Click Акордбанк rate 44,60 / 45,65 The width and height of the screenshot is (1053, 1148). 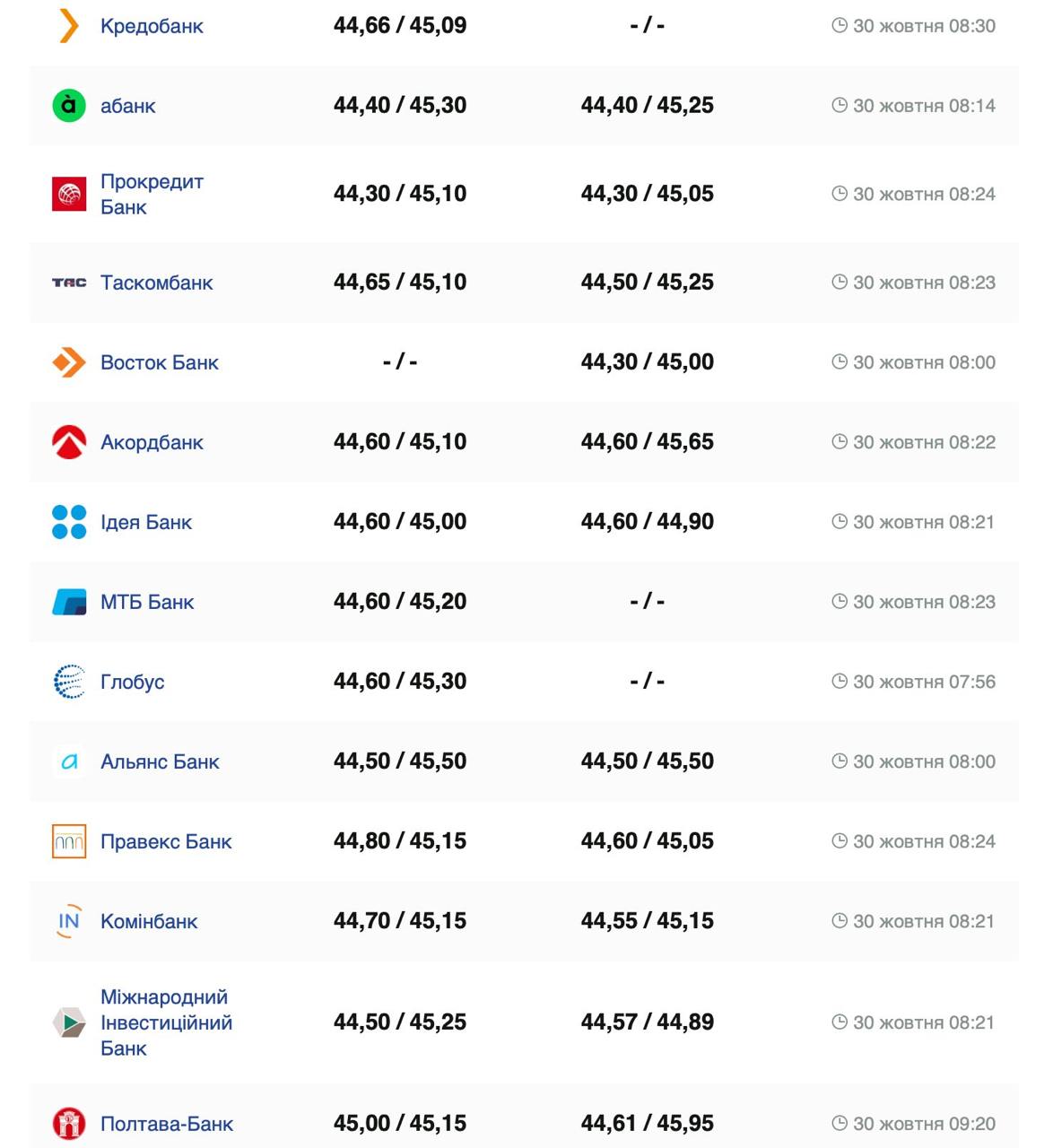[x=647, y=442]
